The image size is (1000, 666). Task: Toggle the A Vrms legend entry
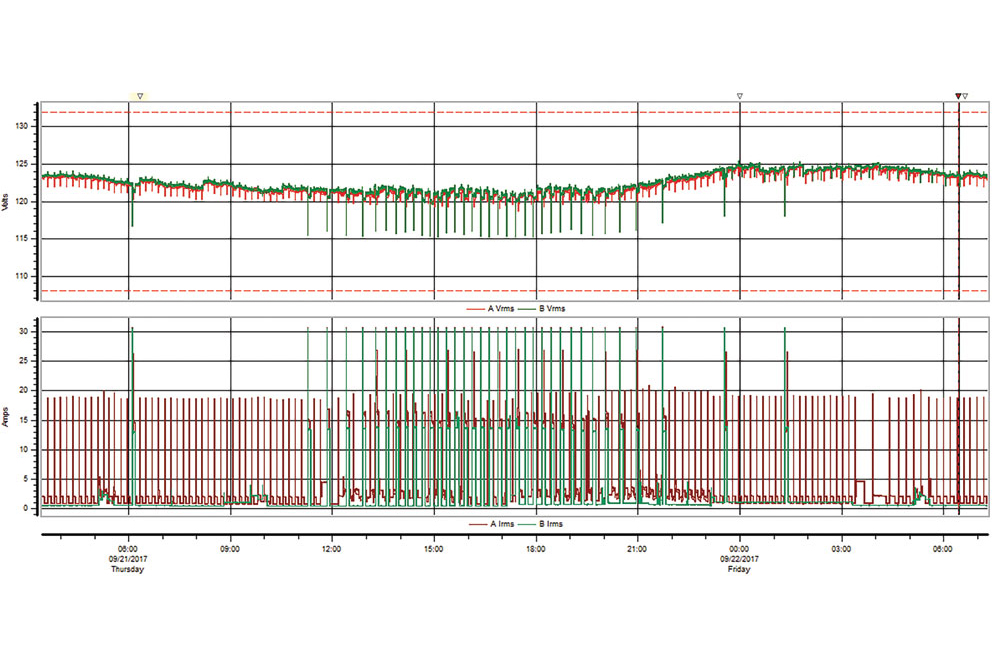point(501,309)
